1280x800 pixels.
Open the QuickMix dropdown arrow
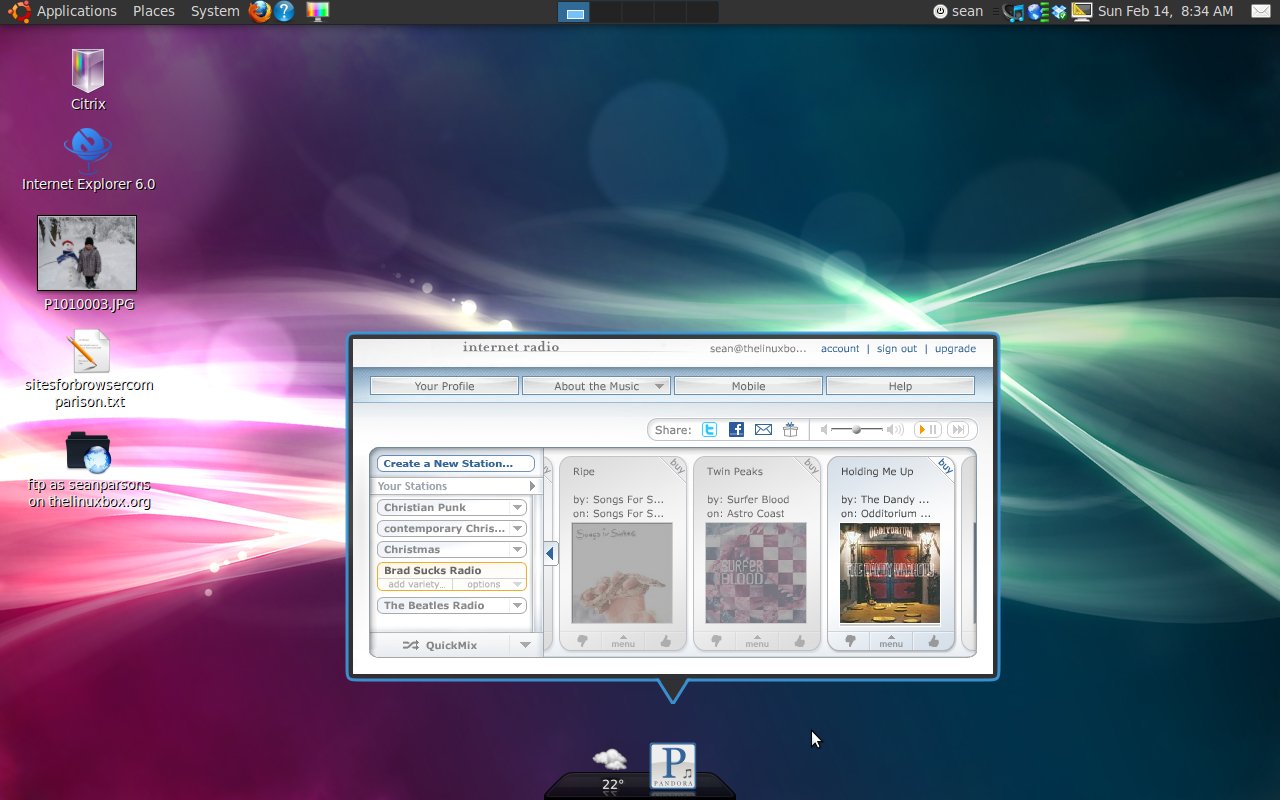pos(525,645)
